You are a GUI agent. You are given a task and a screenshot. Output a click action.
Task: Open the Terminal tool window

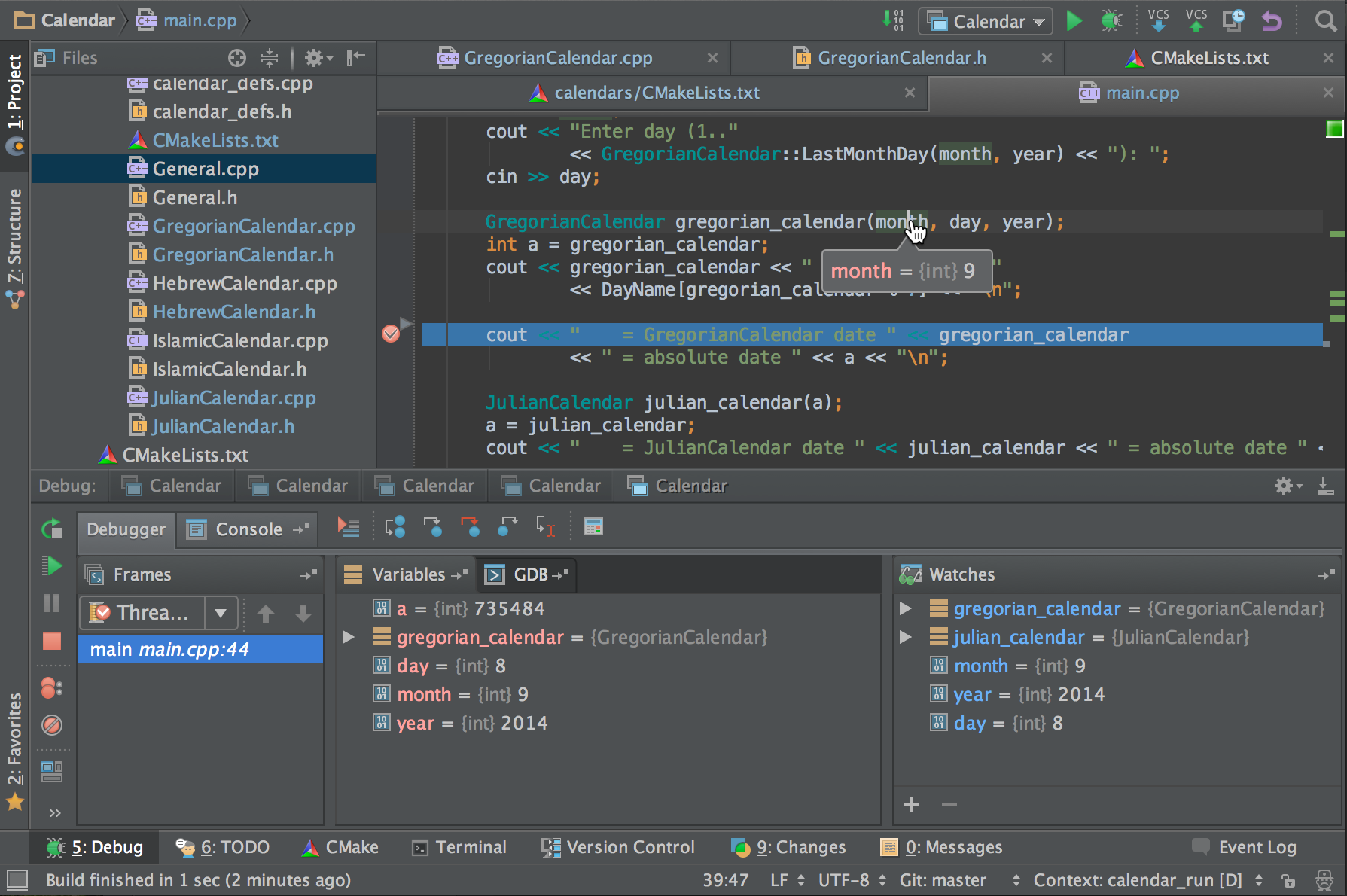coord(459,848)
